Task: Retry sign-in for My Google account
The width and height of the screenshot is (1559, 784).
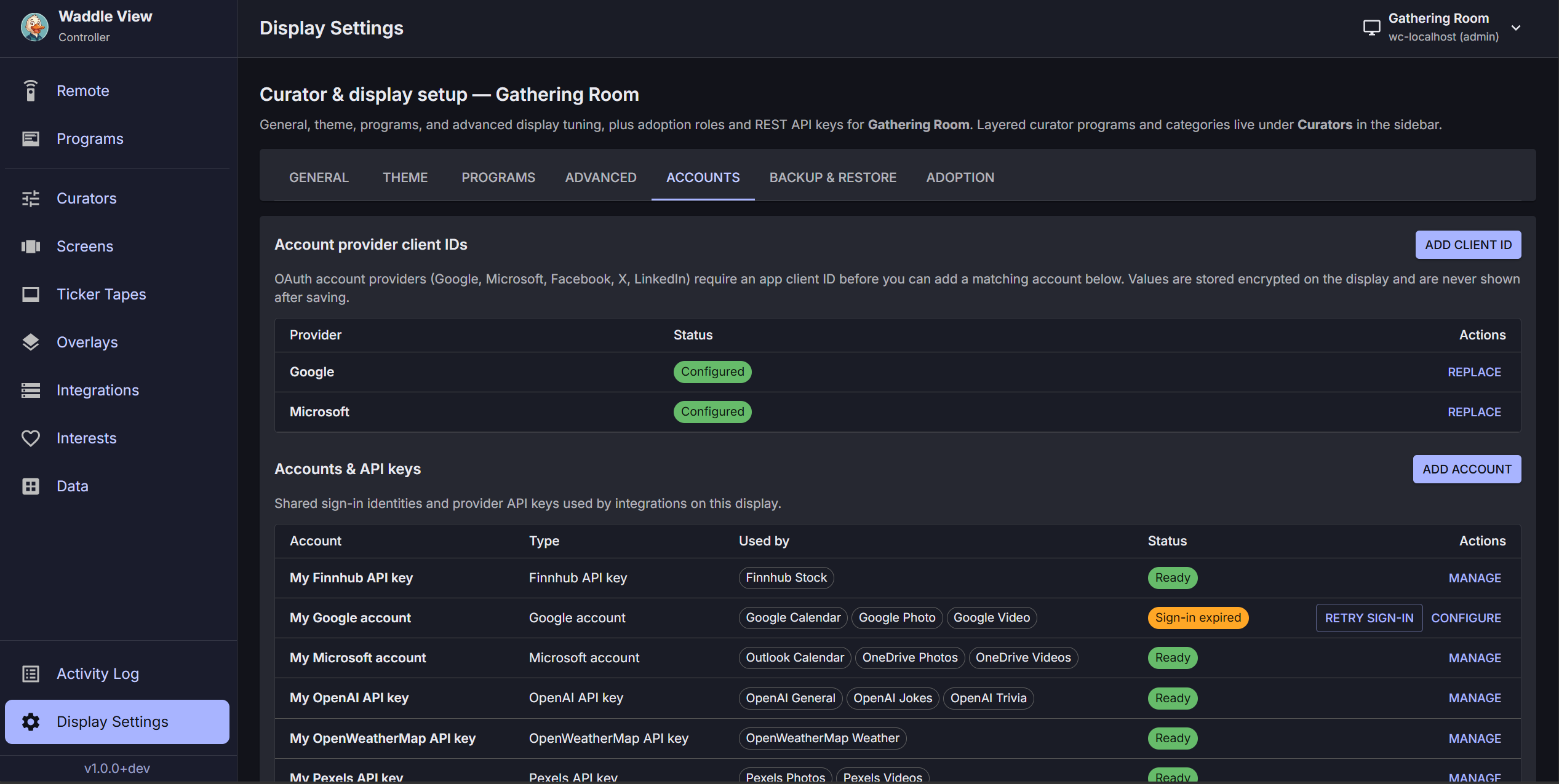Action: [1369, 618]
